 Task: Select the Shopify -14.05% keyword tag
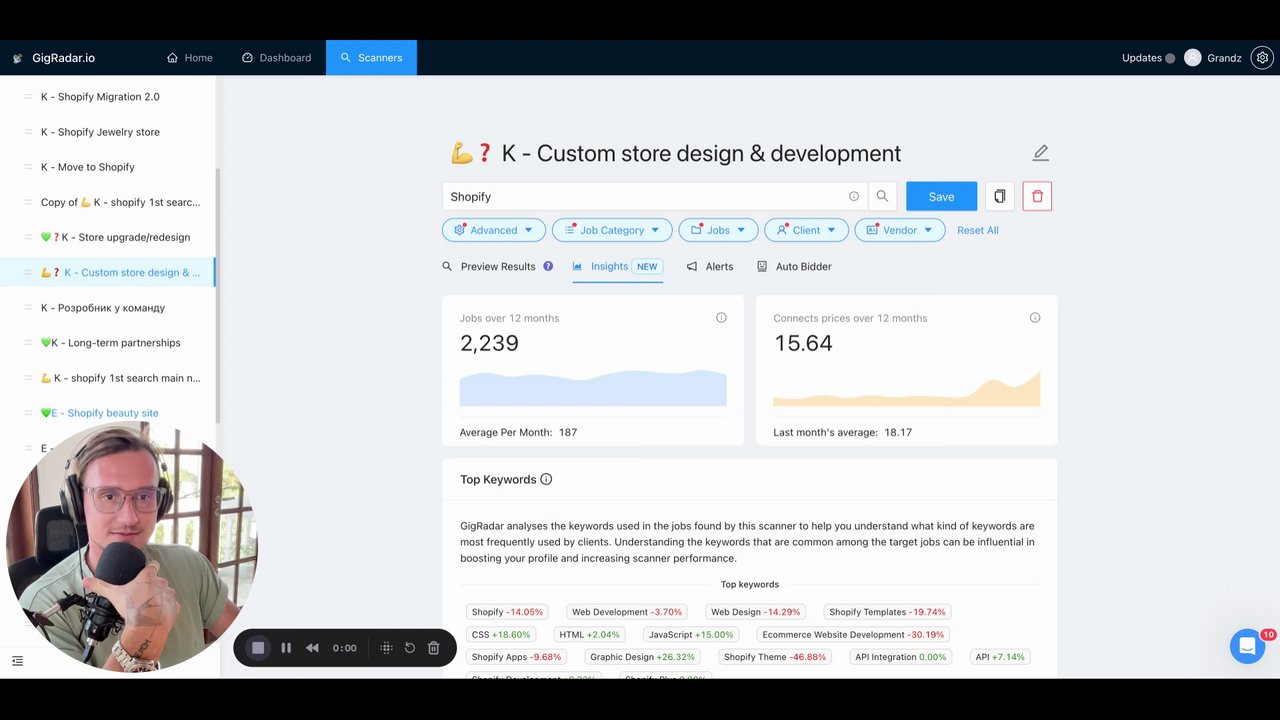[x=507, y=612]
